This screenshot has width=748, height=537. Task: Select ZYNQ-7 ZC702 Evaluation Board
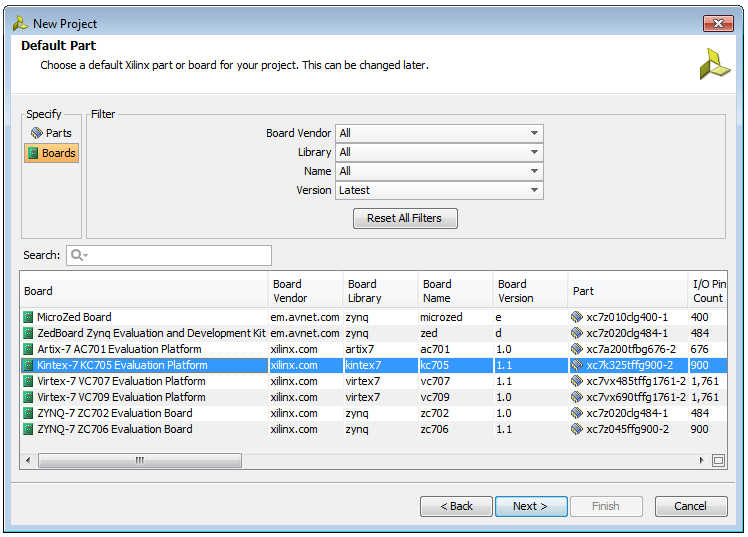pos(374,413)
